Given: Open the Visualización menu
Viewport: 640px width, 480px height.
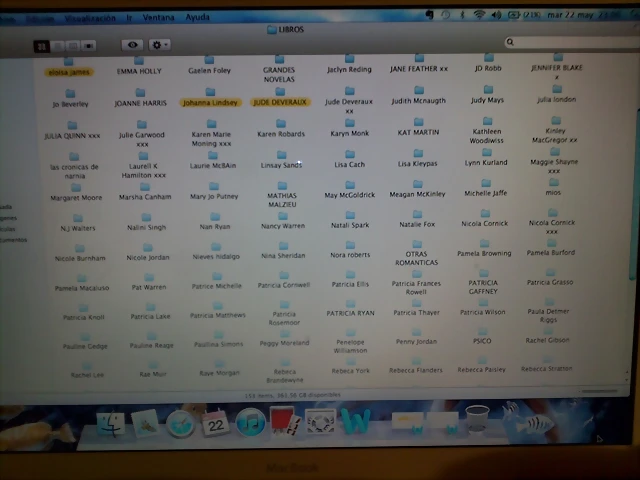Looking at the screenshot, I should click(x=90, y=18).
